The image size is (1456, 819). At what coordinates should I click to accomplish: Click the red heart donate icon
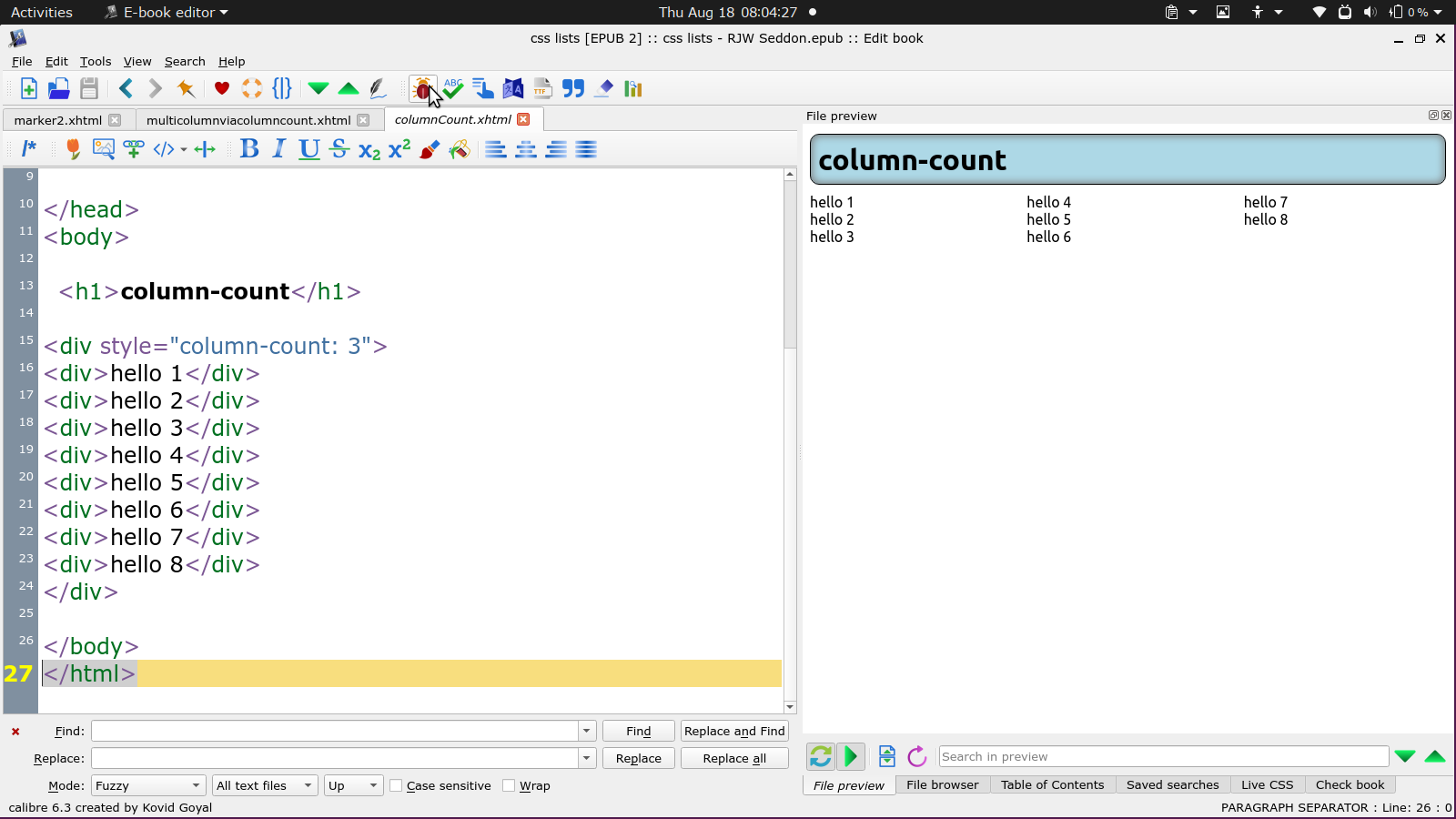tap(222, 88)
